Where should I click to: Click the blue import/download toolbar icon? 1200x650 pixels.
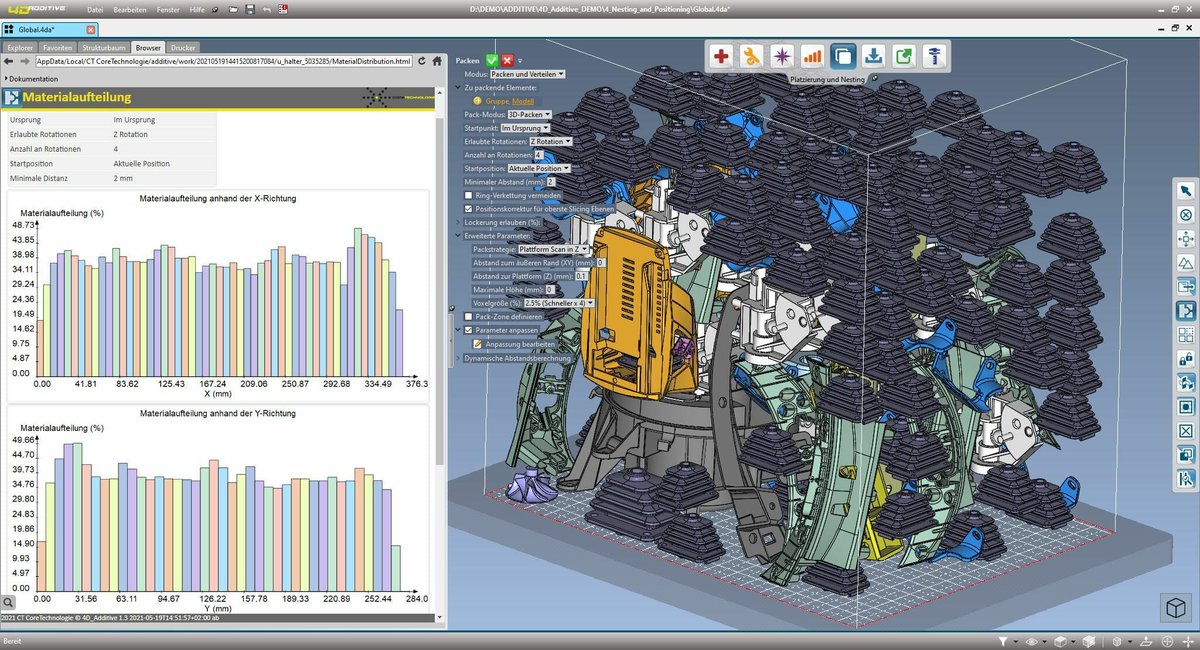tap(873, 56)
